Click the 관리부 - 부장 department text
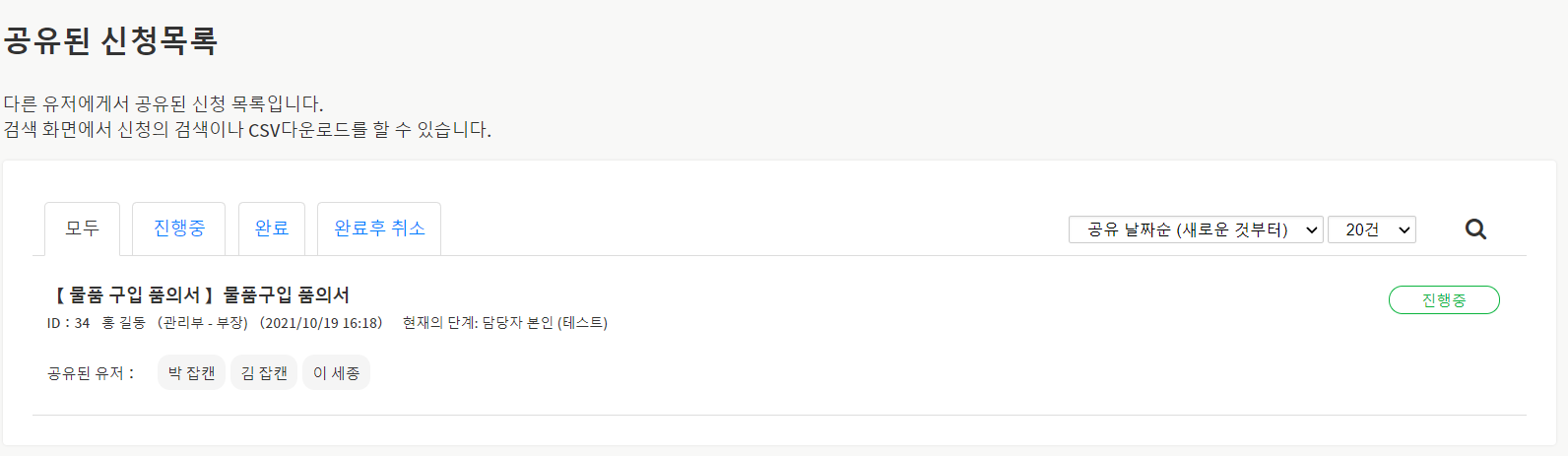The image size is (1568, 456). click(x=203, y=323)
